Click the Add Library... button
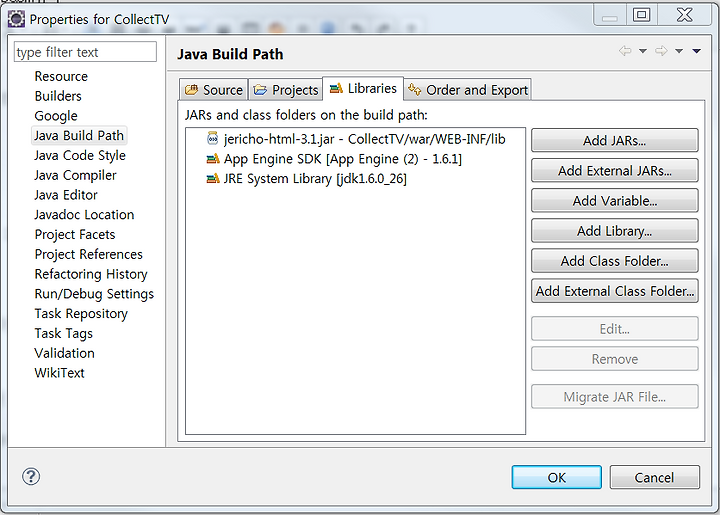The width and height of the screenshot is (720, 515). pyautogui.click(x=614, y=231)
